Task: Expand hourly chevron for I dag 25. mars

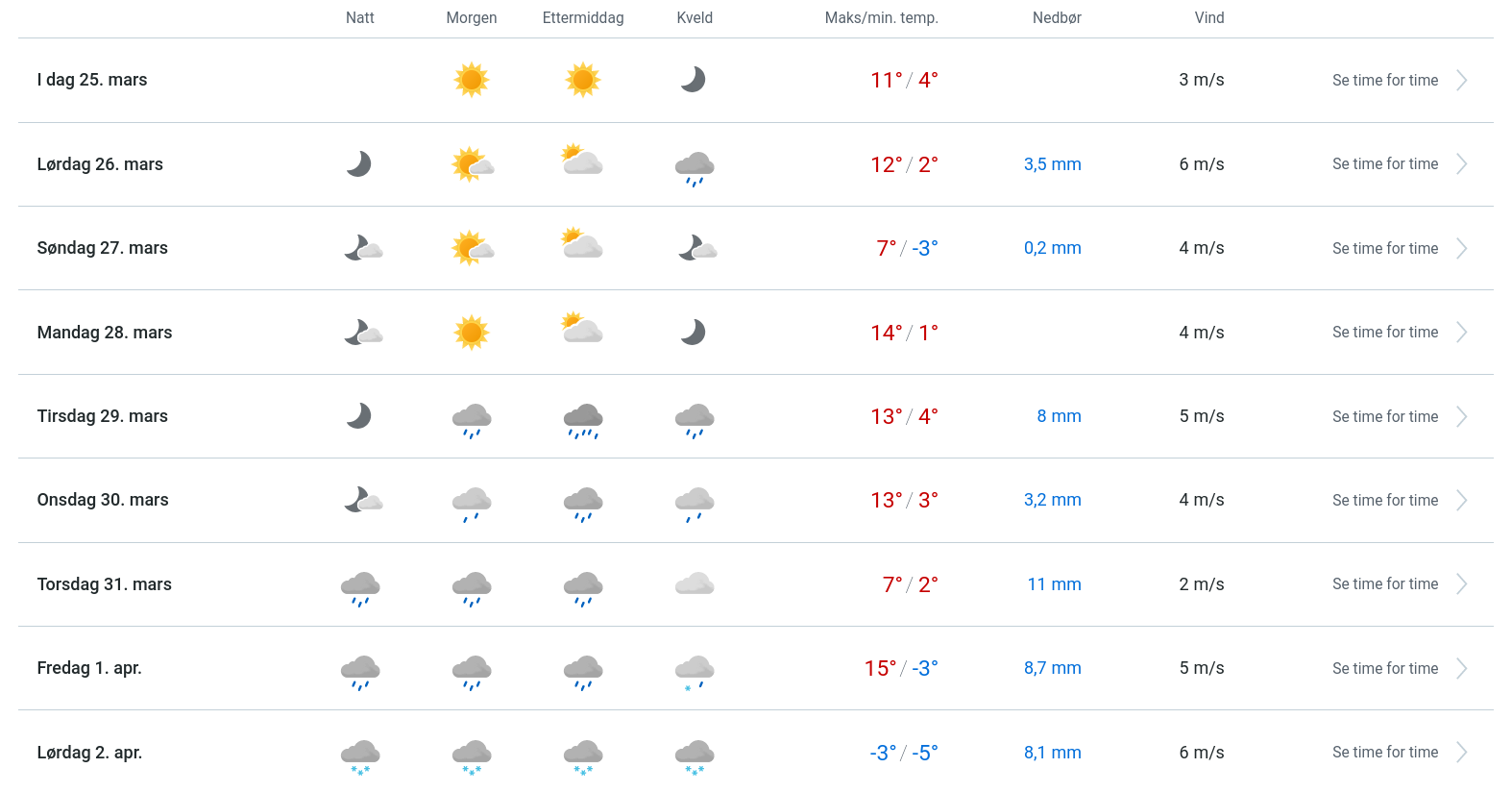Action: [1461, 80]
